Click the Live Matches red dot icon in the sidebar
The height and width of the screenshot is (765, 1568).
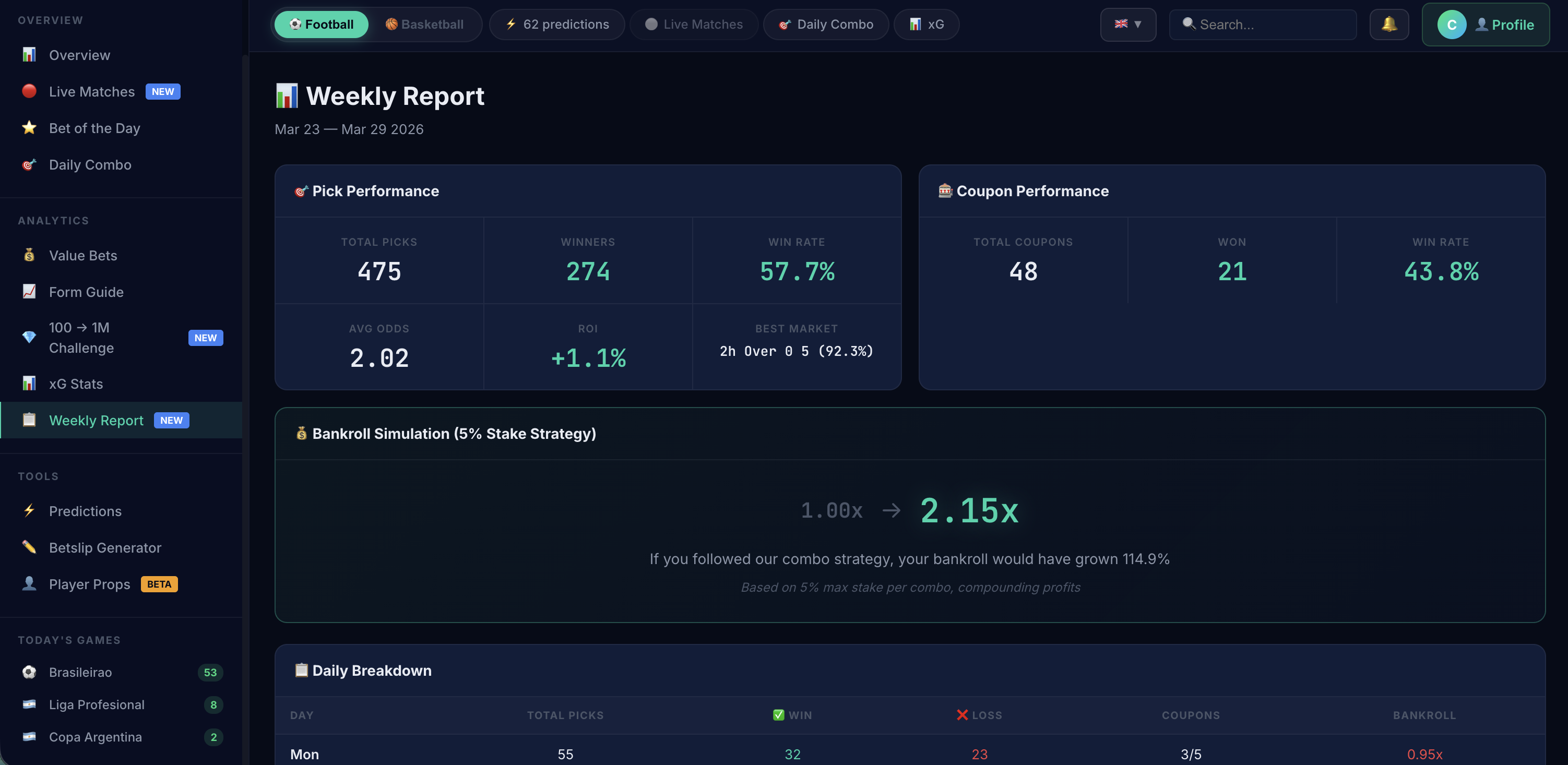pyautogui.click(x=29, y=91)
